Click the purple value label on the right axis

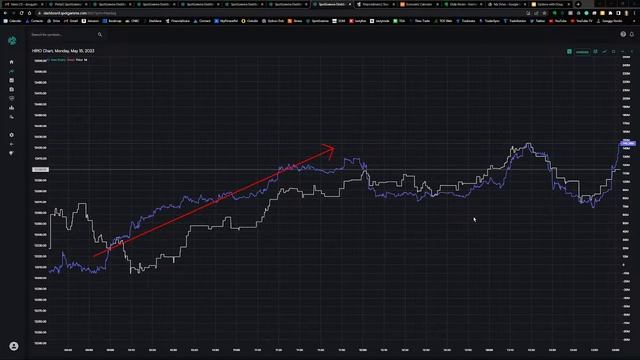click(x=628, y=143)
